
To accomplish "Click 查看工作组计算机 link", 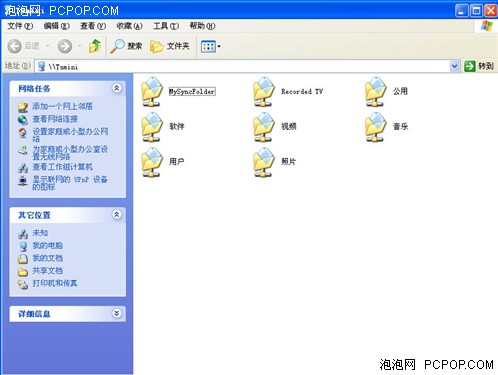I will [x=62, y=167].
